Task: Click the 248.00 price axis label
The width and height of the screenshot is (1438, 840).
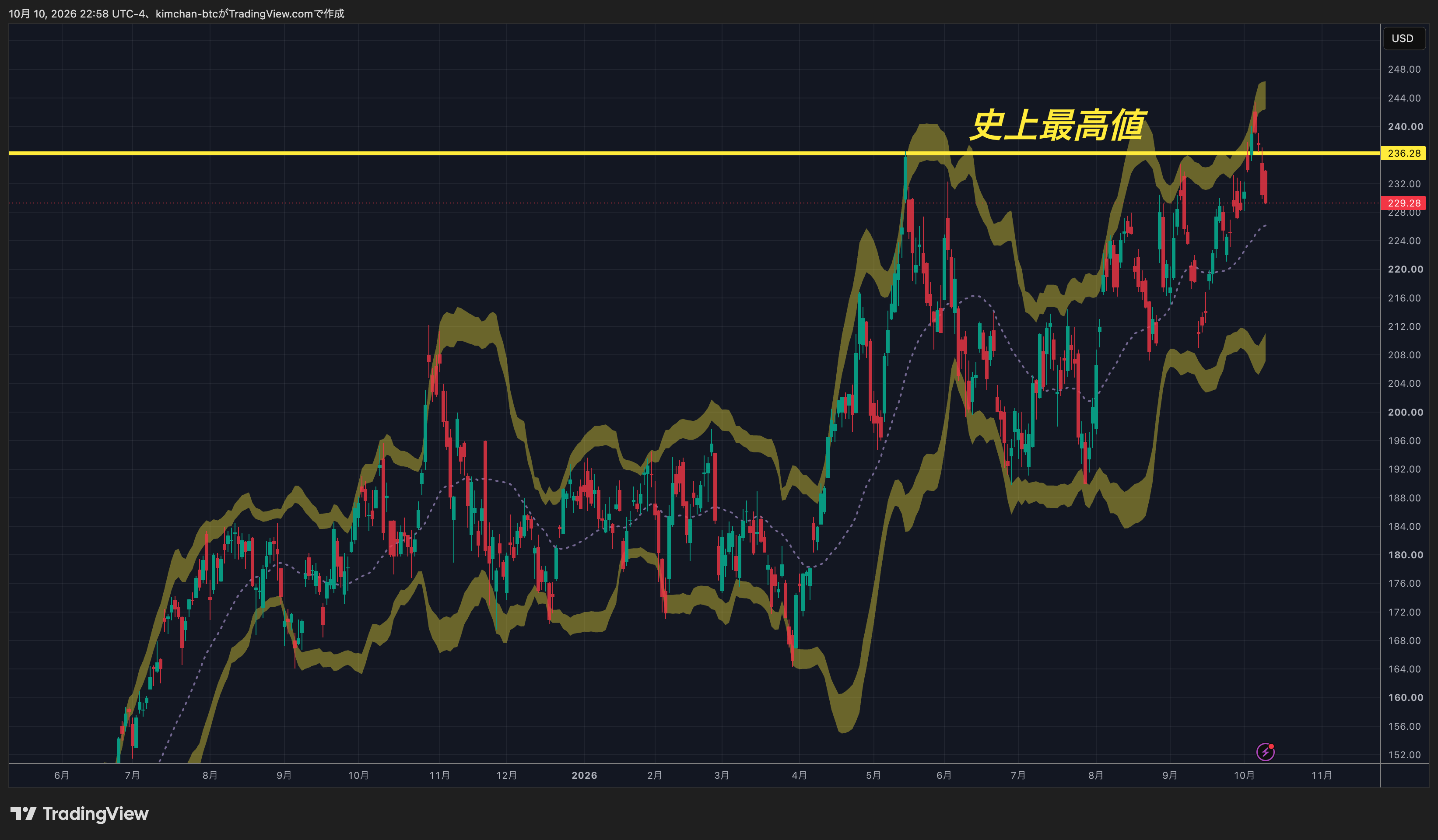Action: 1405,70
